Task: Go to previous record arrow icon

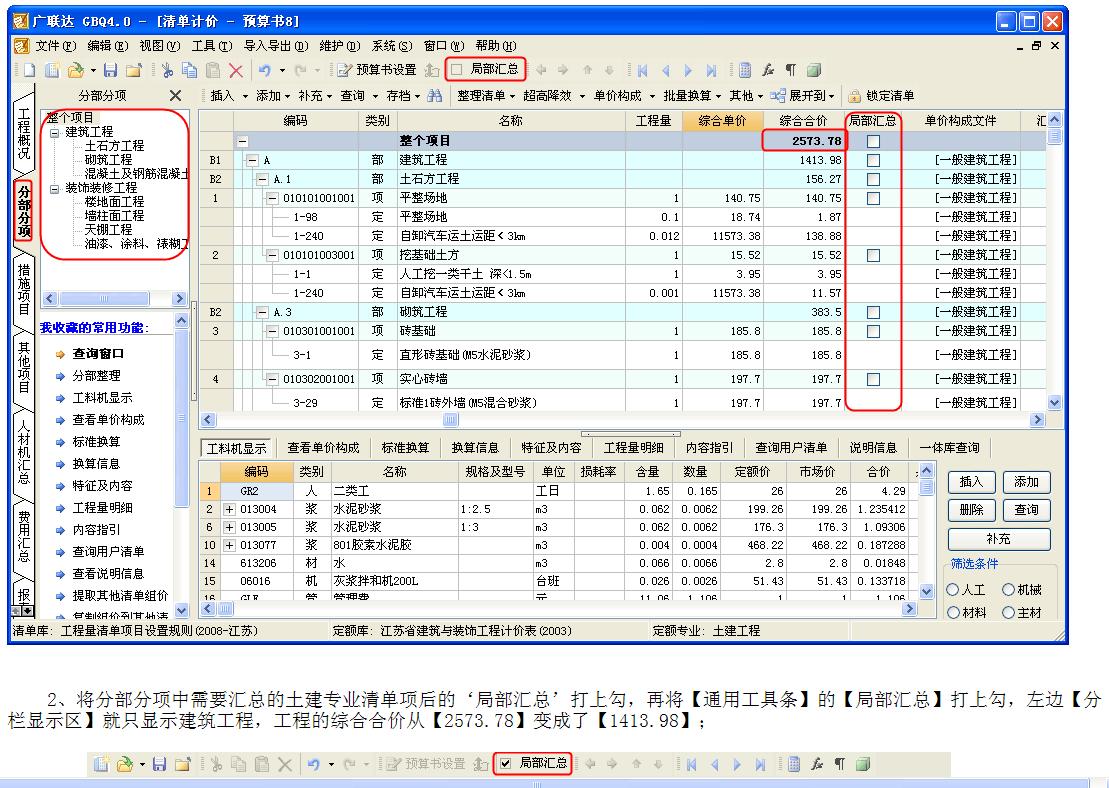Action: point(666,70)
